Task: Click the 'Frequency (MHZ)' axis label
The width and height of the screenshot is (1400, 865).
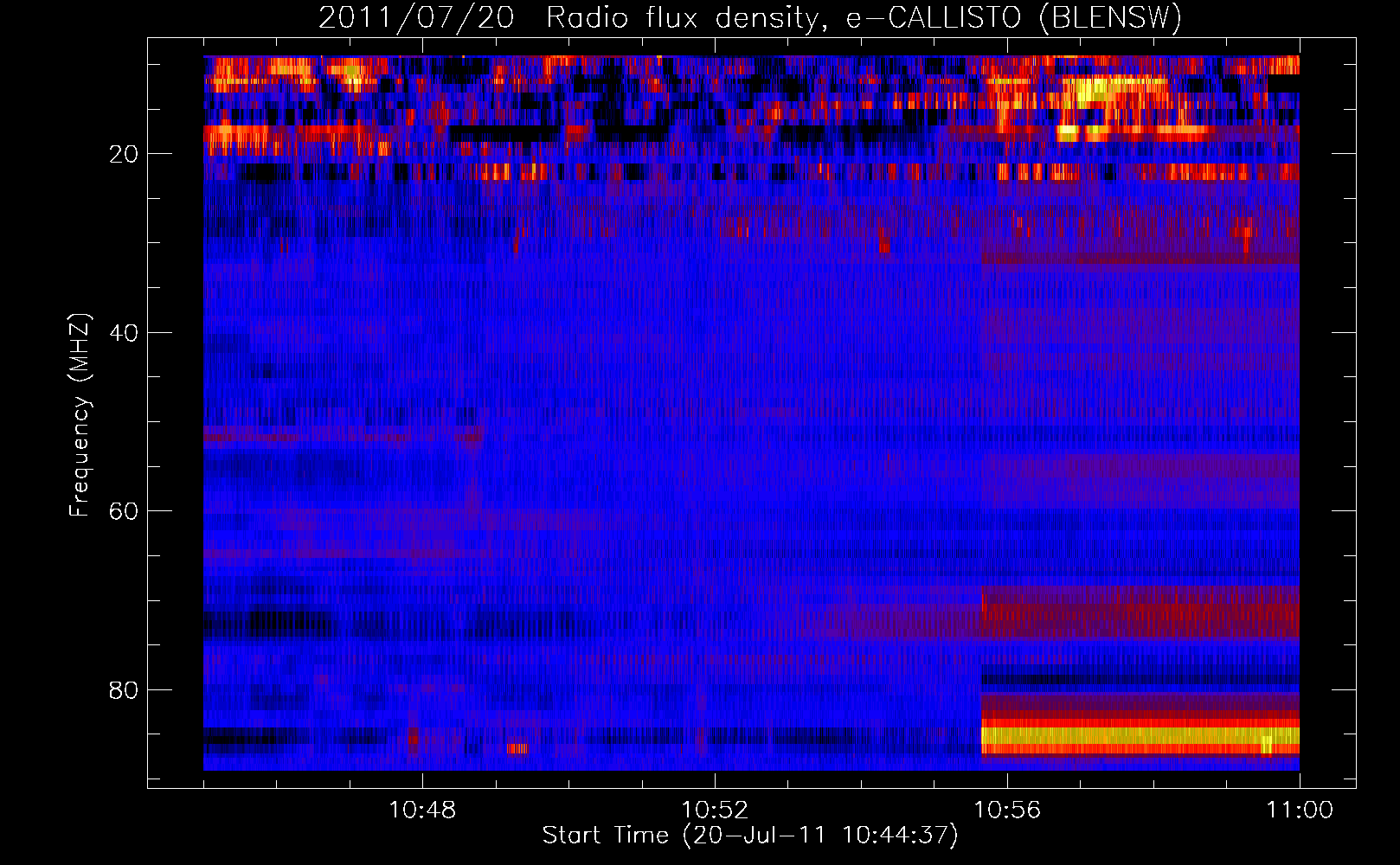Action: tap(80, 415)
